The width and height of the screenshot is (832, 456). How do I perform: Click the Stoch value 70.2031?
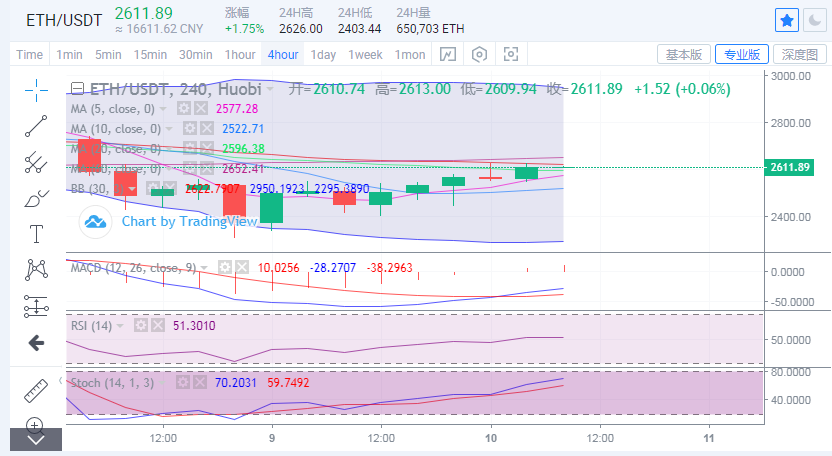tap(236, 382)
